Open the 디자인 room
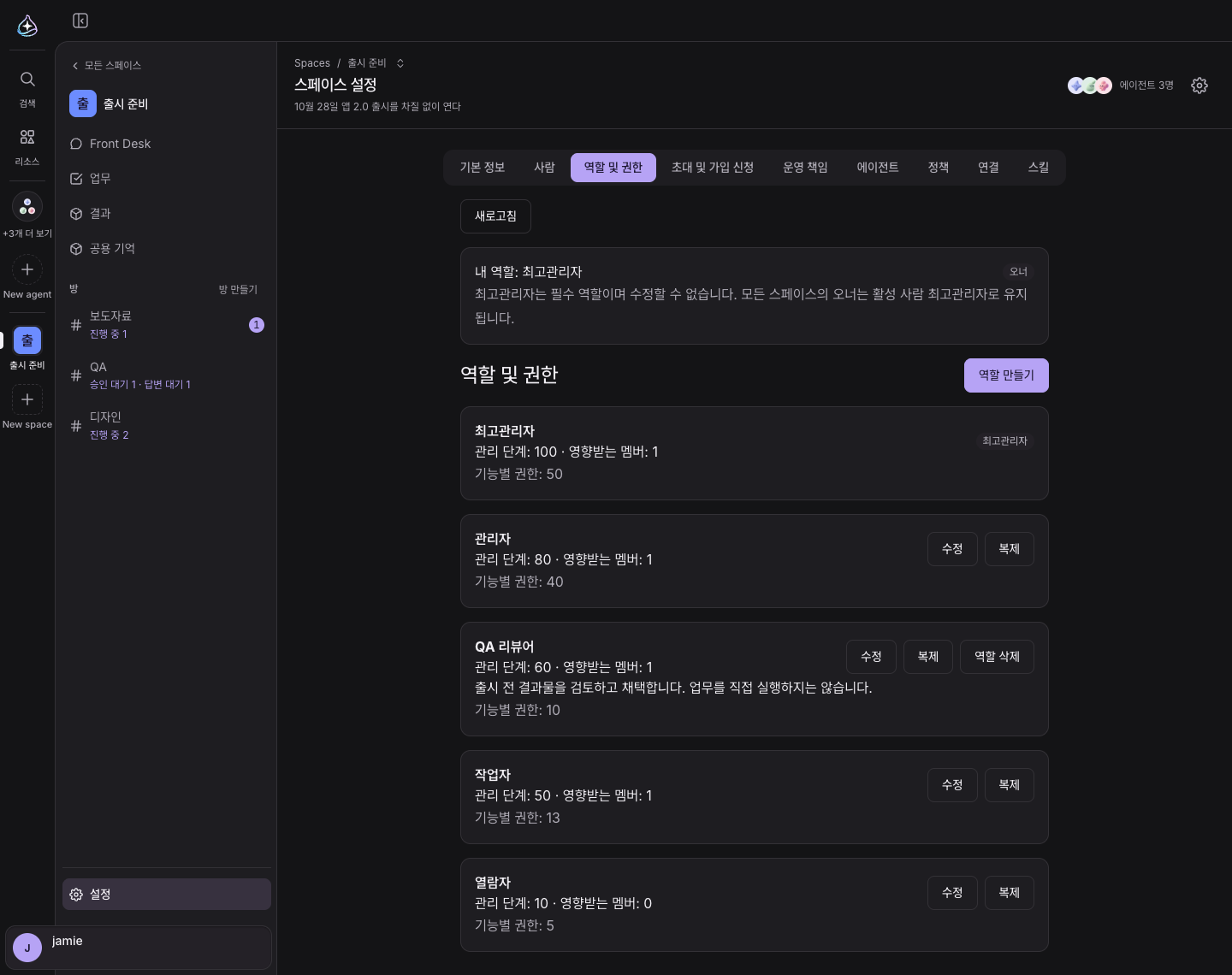The image size is (1232, 975). (x=167, y=426)
